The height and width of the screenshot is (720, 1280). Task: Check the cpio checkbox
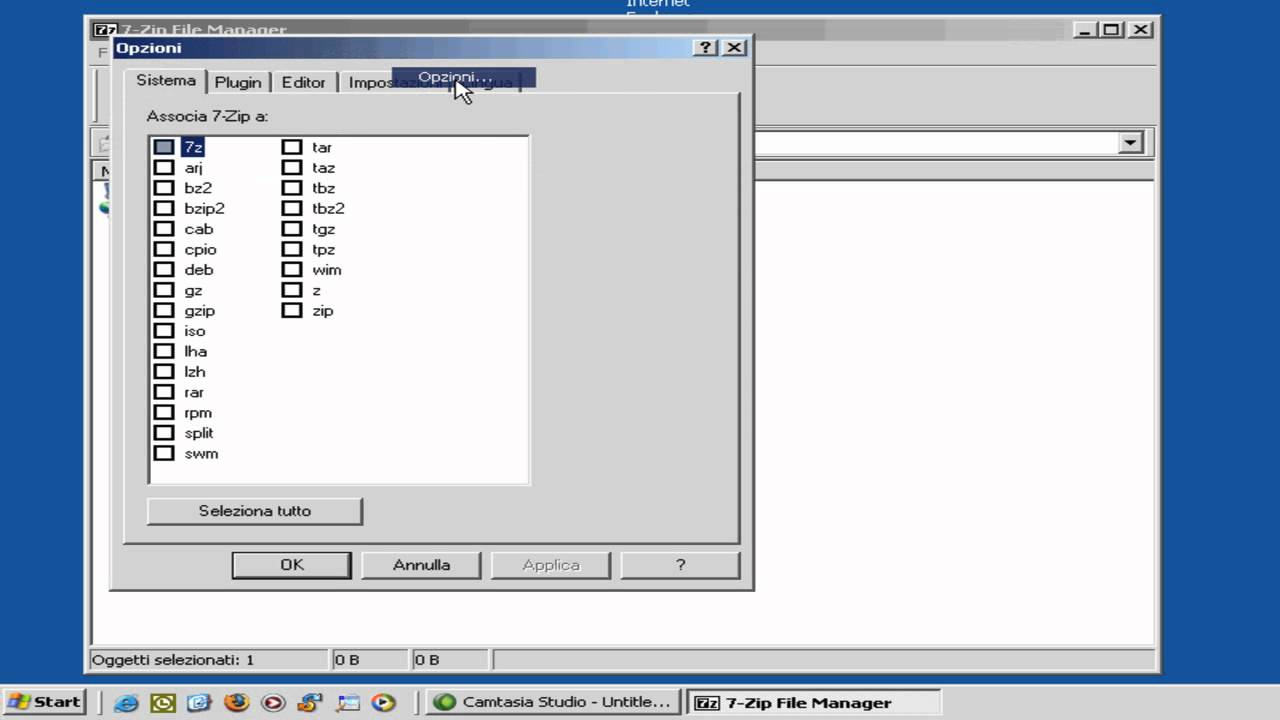(x=164, y=249)
